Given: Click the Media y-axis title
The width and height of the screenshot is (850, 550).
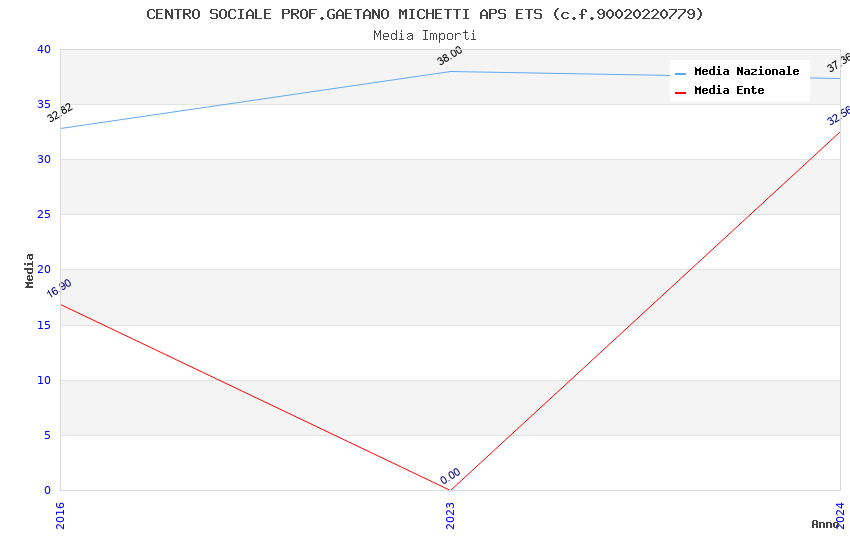Looking at the screenshot, I should [30, 270].
